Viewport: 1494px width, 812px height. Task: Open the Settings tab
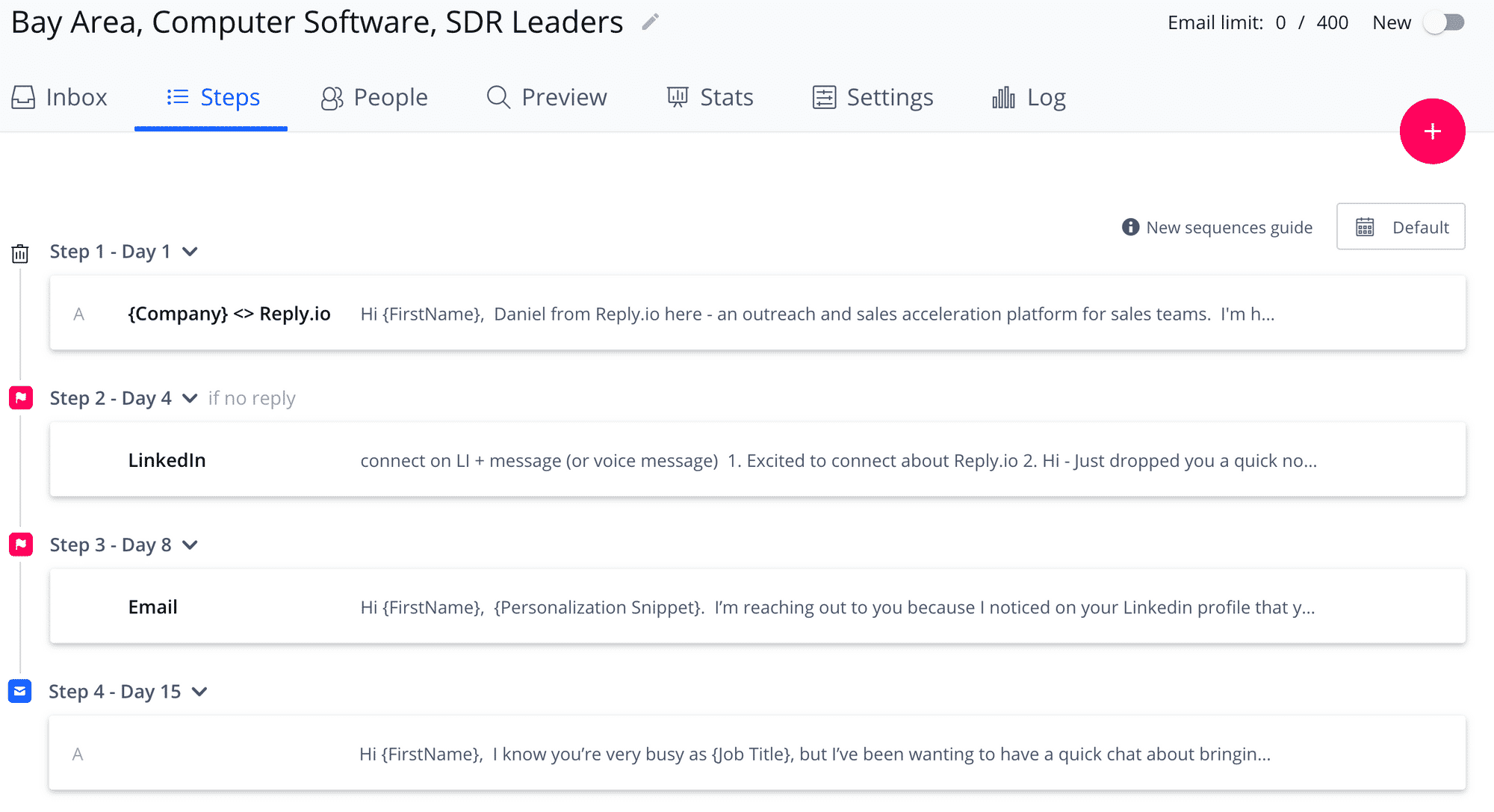[x=872, y=97]
